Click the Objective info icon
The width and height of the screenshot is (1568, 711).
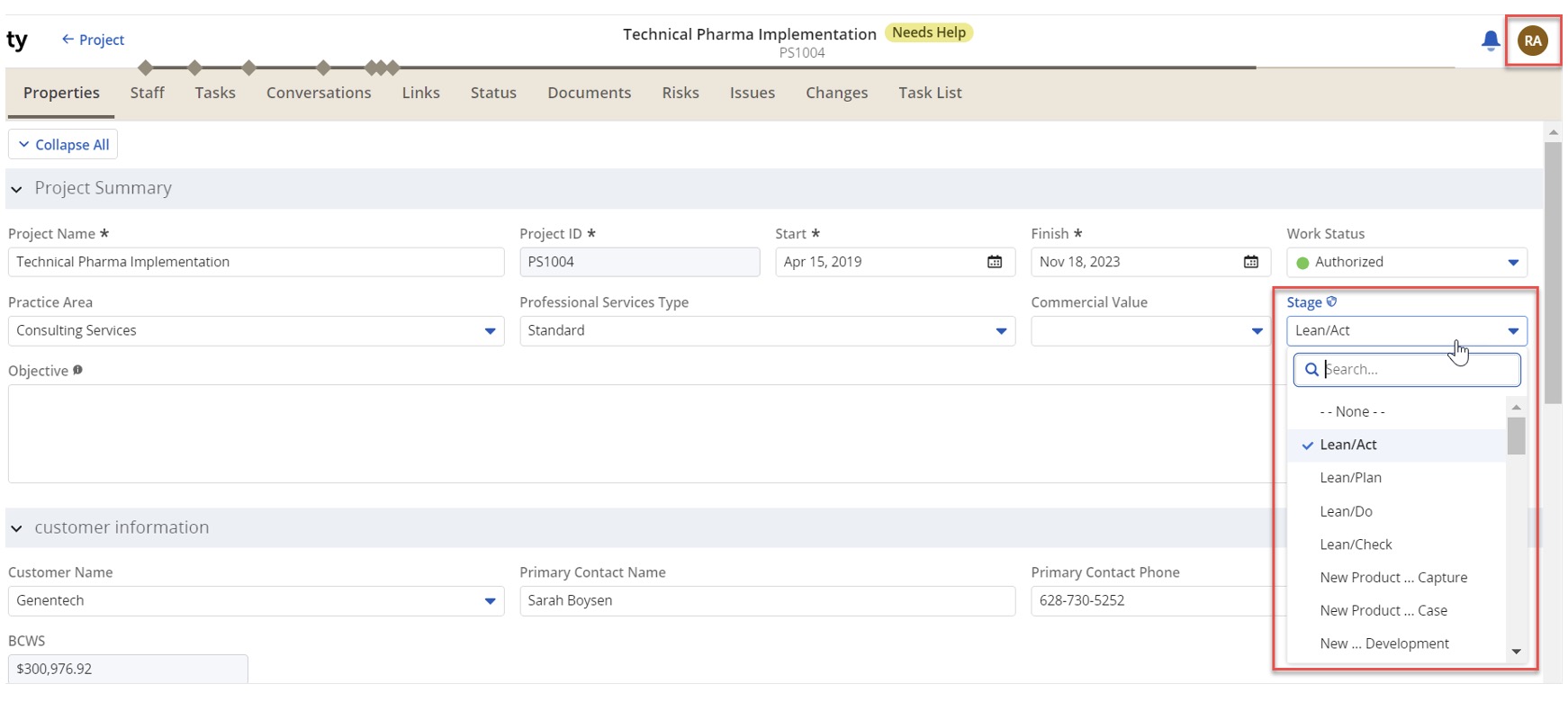(x=77, y=370)
